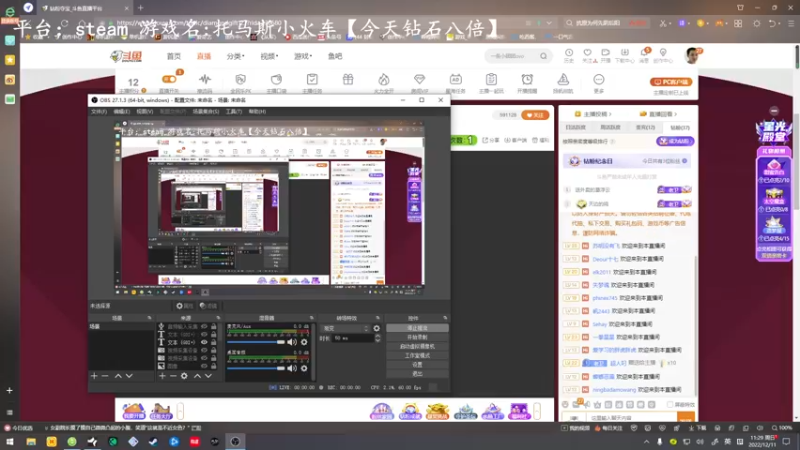800x450 pixels.
Task: Toggle visibility eye of the image source
Action: (204, 366)
